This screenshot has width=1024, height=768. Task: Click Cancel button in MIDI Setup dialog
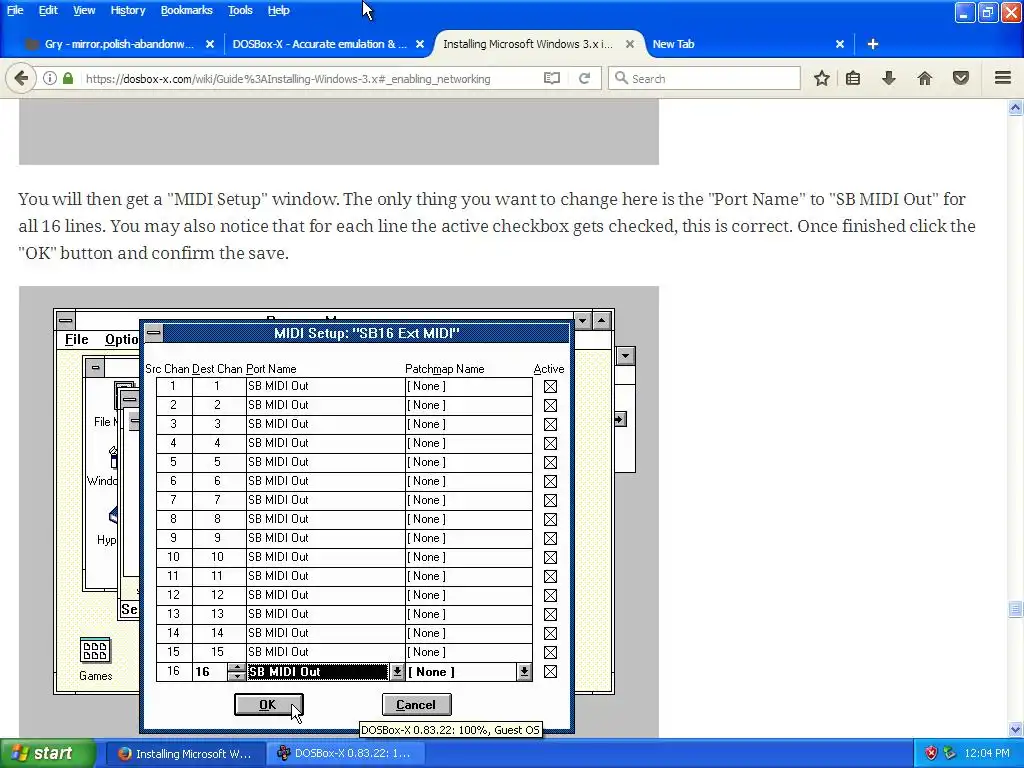pos(416,705)
